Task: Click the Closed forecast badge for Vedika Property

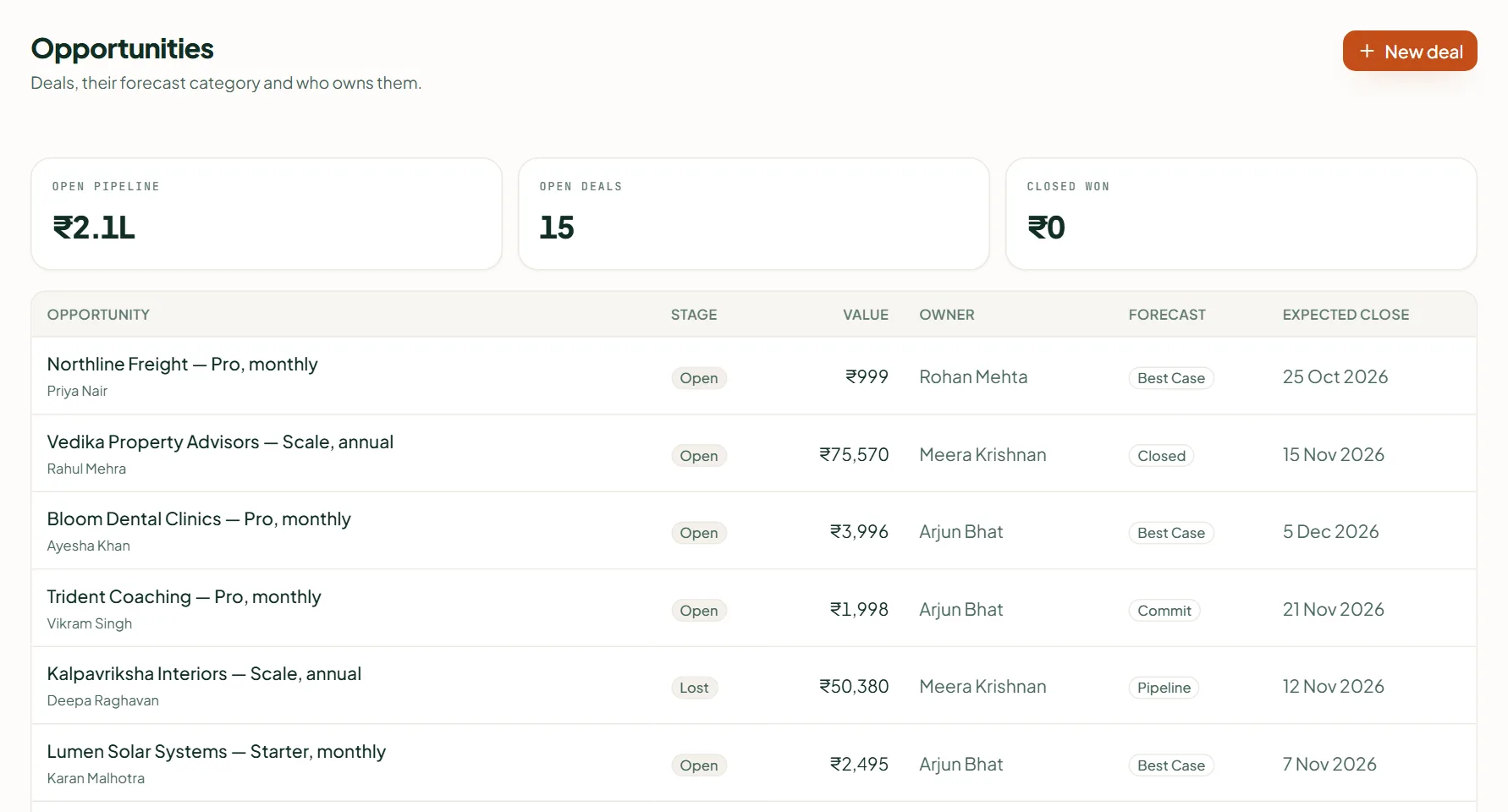Action: tap(1161, 456)
